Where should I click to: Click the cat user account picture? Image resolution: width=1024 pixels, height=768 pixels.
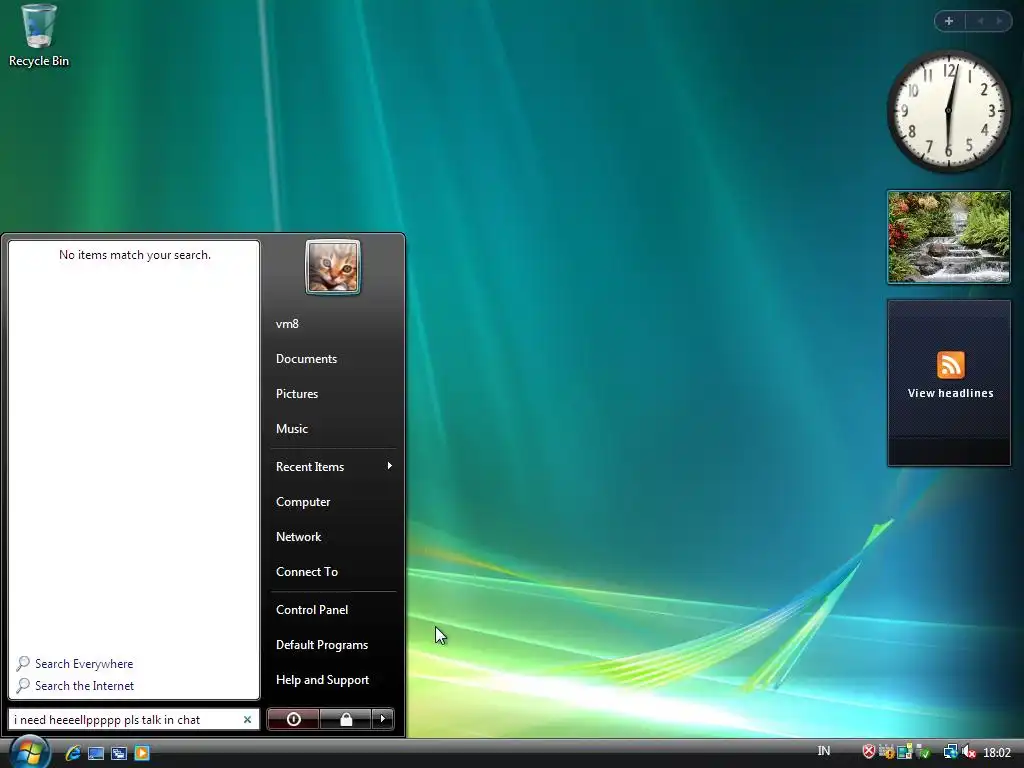[333, 267]
